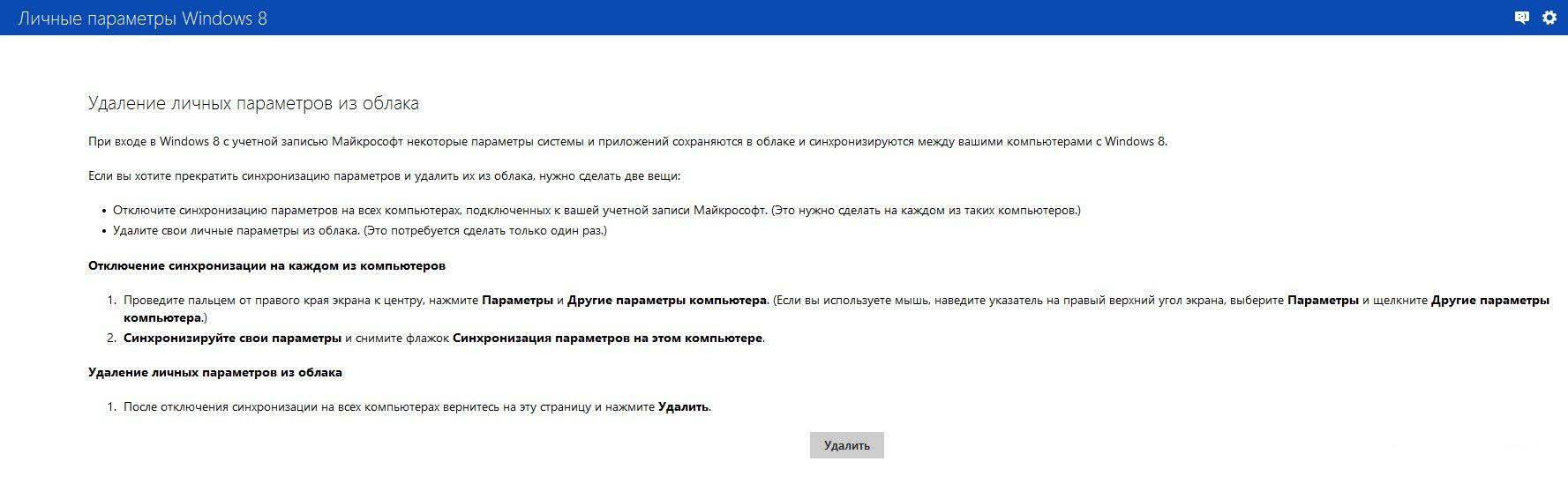Click the large page heading Удаление личных параметров из облака
Viewport: 1568px width, 484px height.
(x=253, y=104)
